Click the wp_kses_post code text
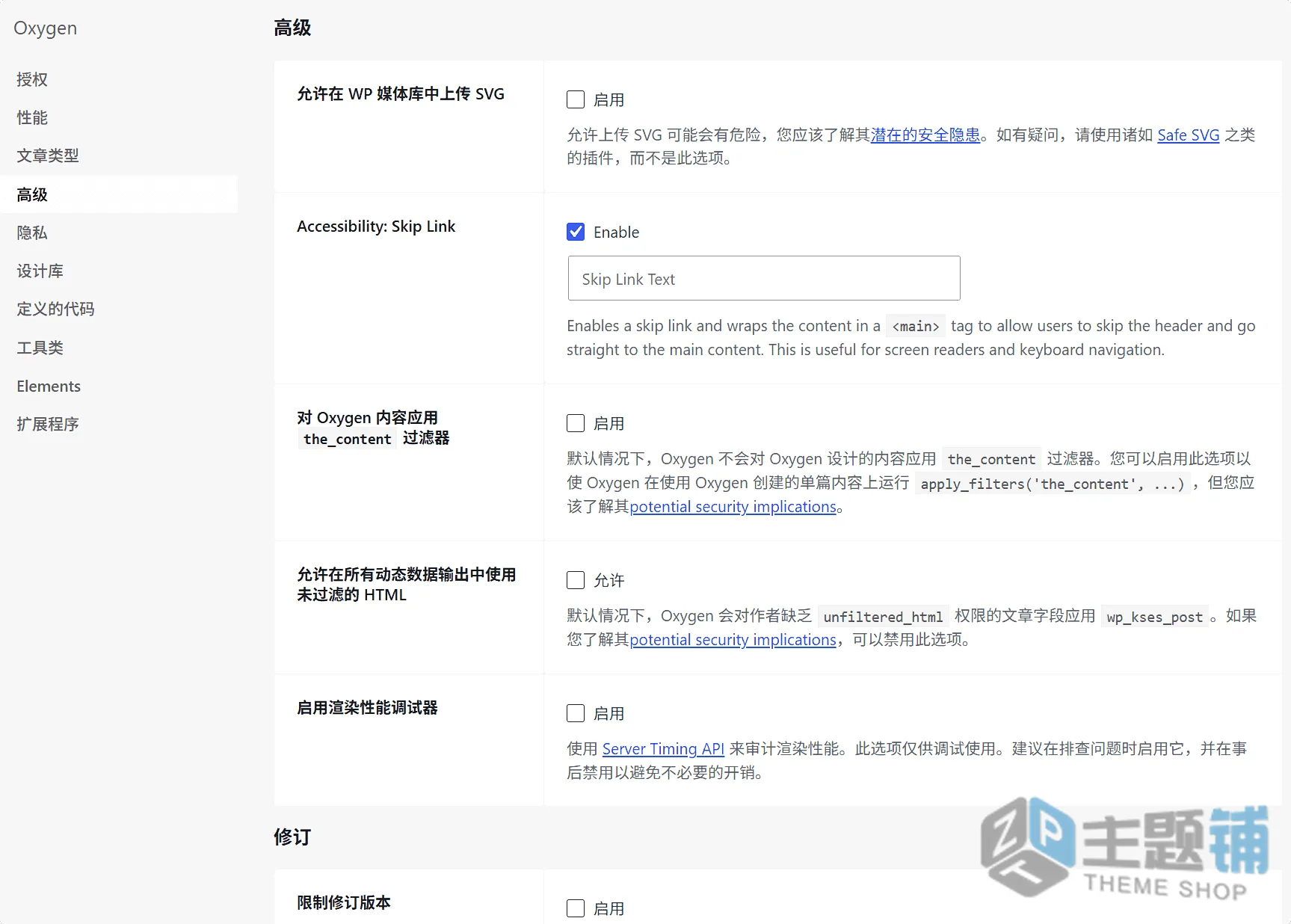 click(x=1154, y=617)
